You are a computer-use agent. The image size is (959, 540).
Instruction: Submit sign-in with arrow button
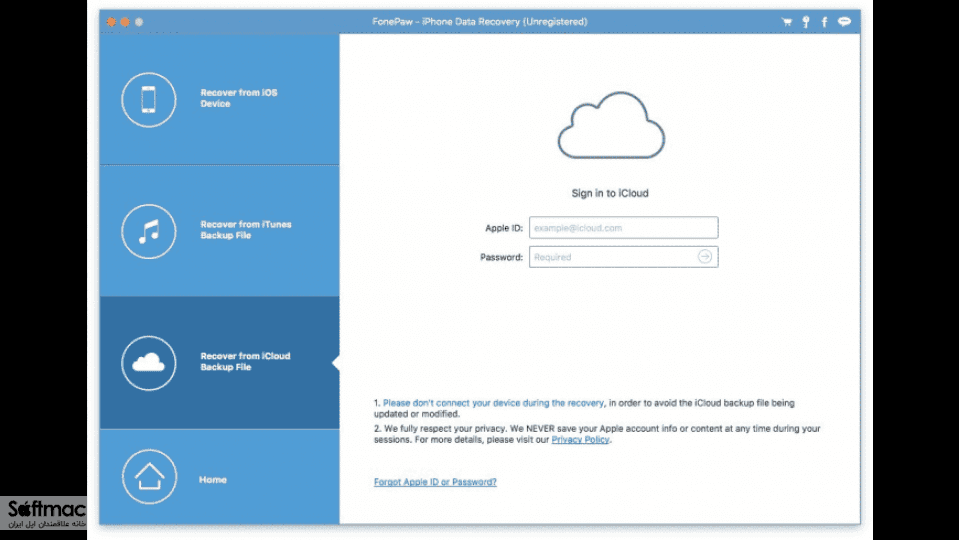[705, 257]
